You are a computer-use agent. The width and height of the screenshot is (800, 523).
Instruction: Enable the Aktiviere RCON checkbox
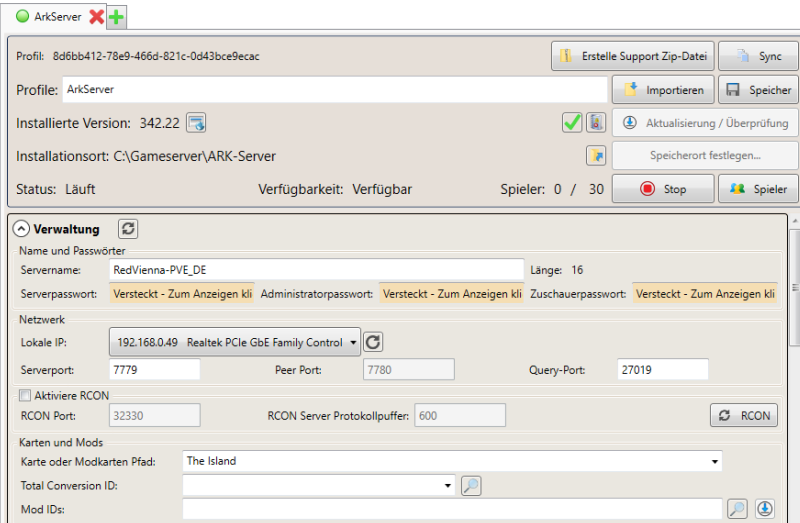click(24, 395)
